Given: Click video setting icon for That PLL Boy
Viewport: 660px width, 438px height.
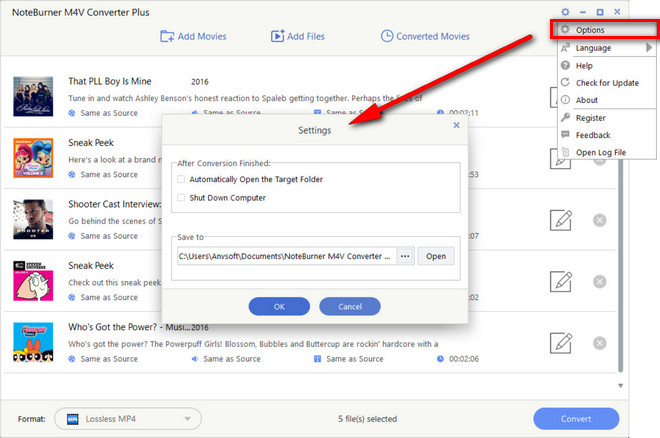Looking at the screenshot, I should pos(72,113).
